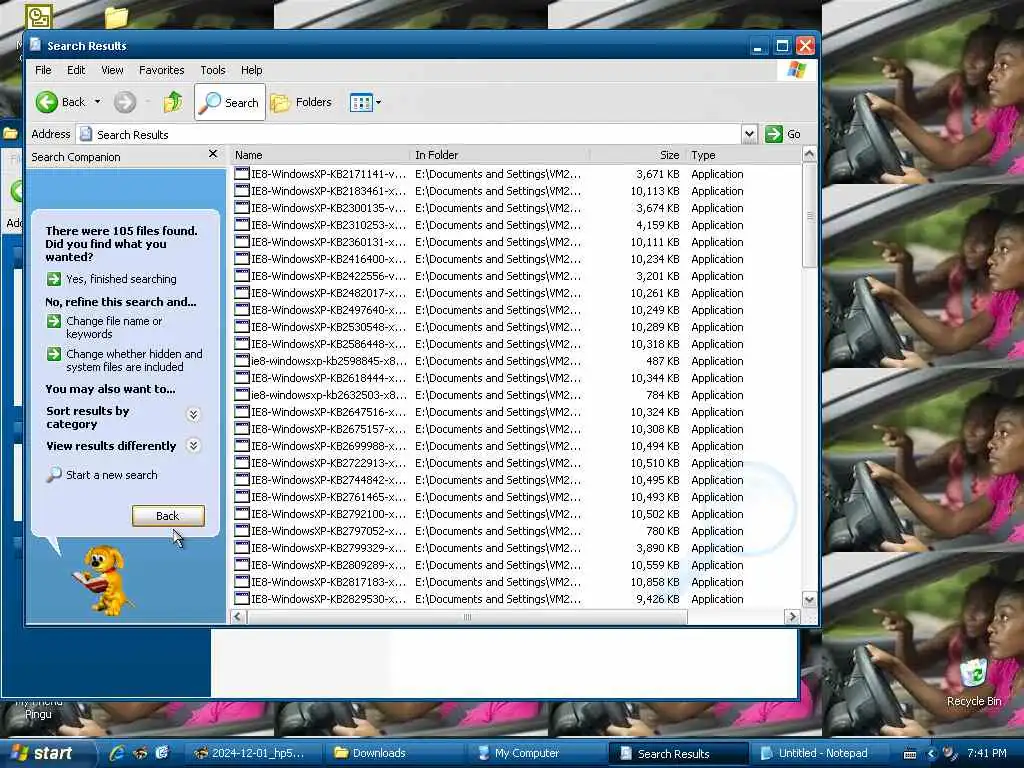This screenshot has height=768, width=1024.
Task: Select file icon of IE8-WindowsXP-KB2797052
Action: click(x=242, y=531)
